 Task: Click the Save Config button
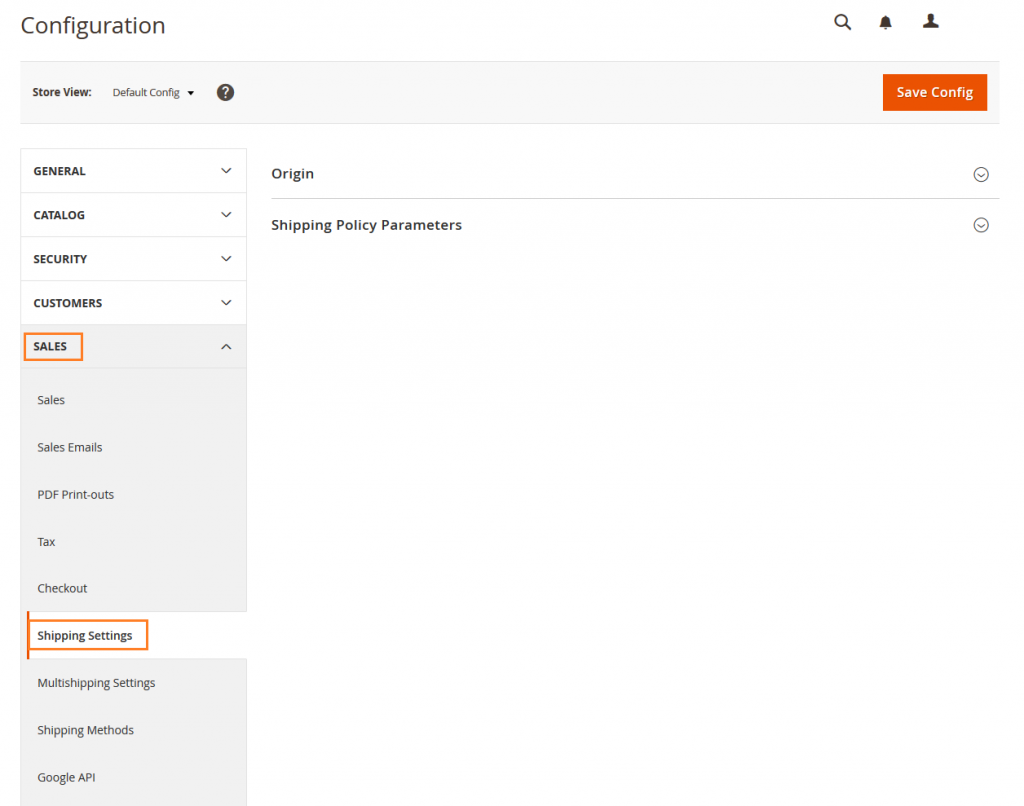934,91
